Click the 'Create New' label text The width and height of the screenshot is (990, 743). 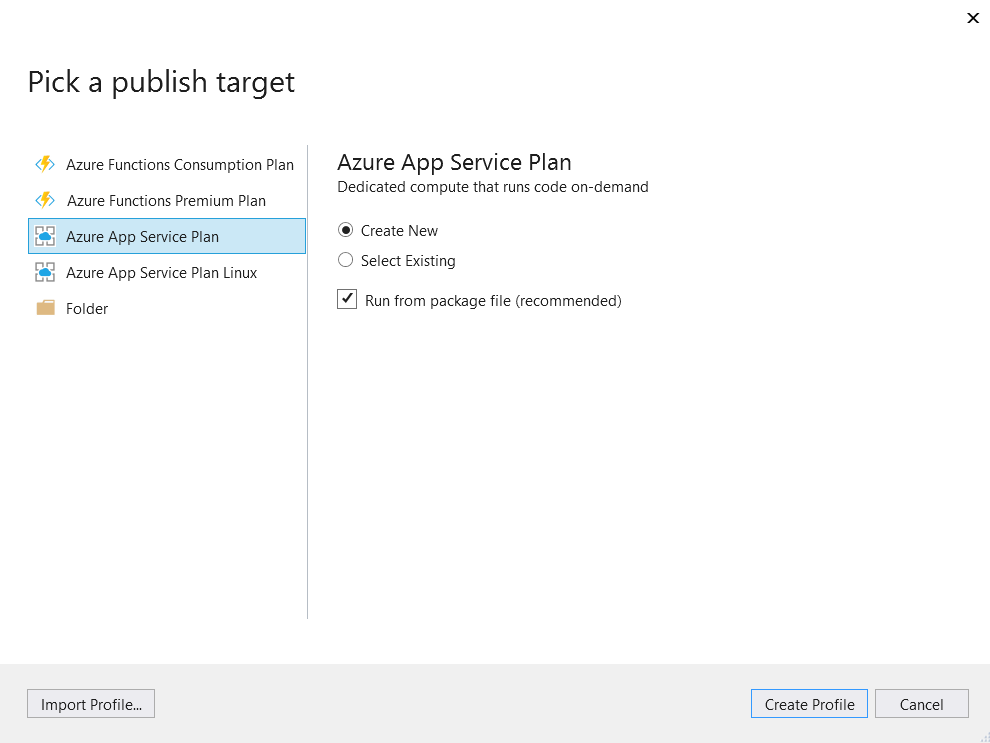(399, 231)
